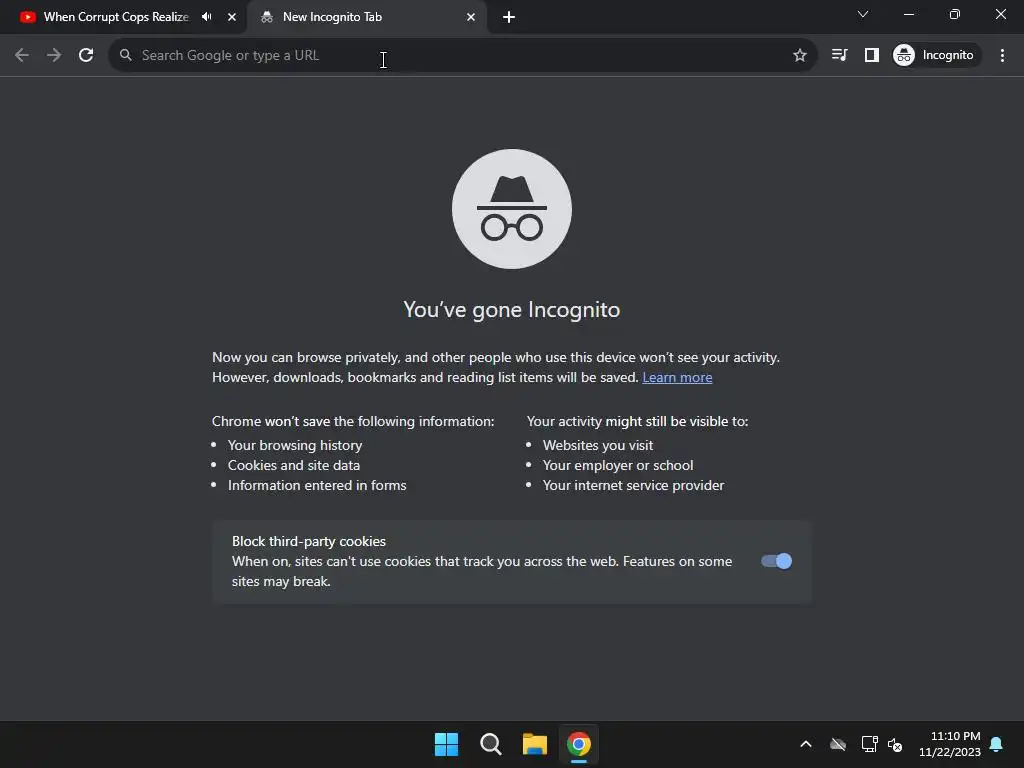The width and height of the screenshot is (1024, 768).
Task: Focus the Search Google or type a URL box
Action: (462, 56)
